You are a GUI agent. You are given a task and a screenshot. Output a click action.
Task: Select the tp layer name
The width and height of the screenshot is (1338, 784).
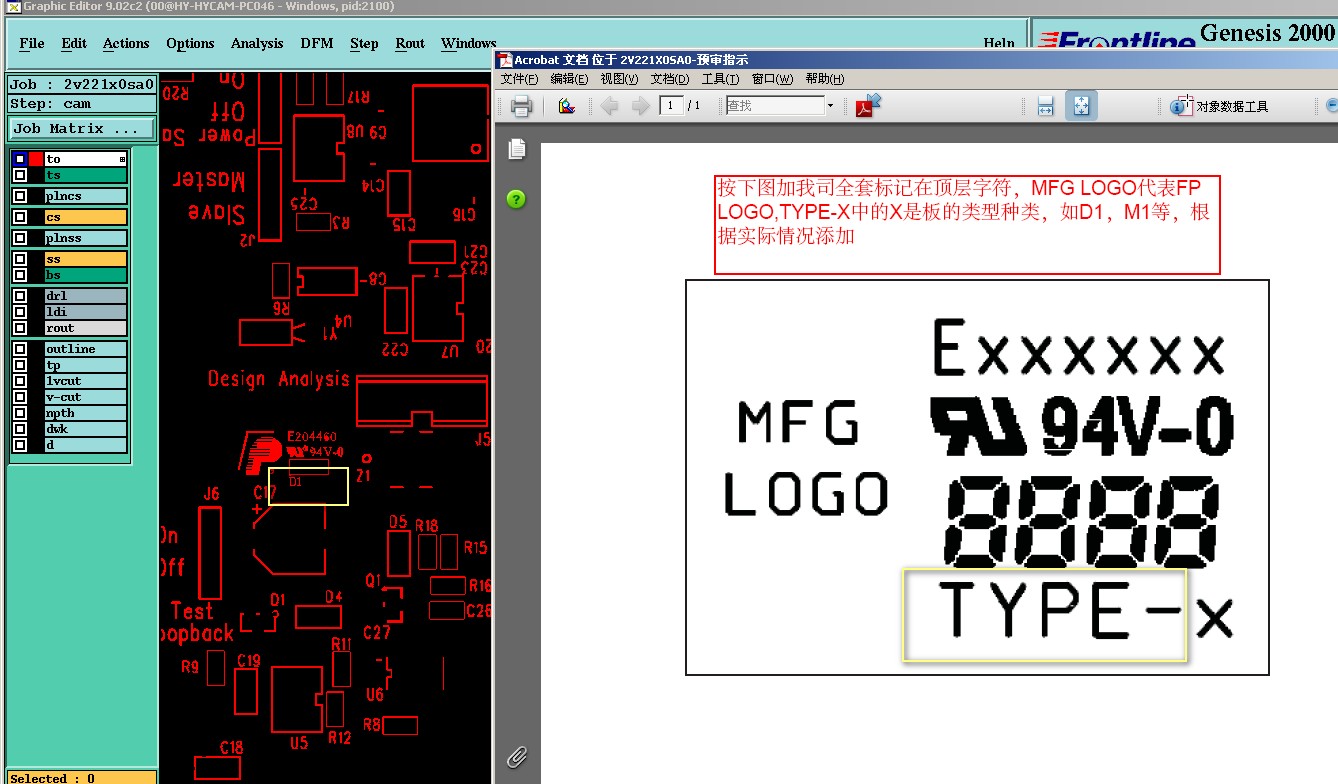(x=86, y=365)
